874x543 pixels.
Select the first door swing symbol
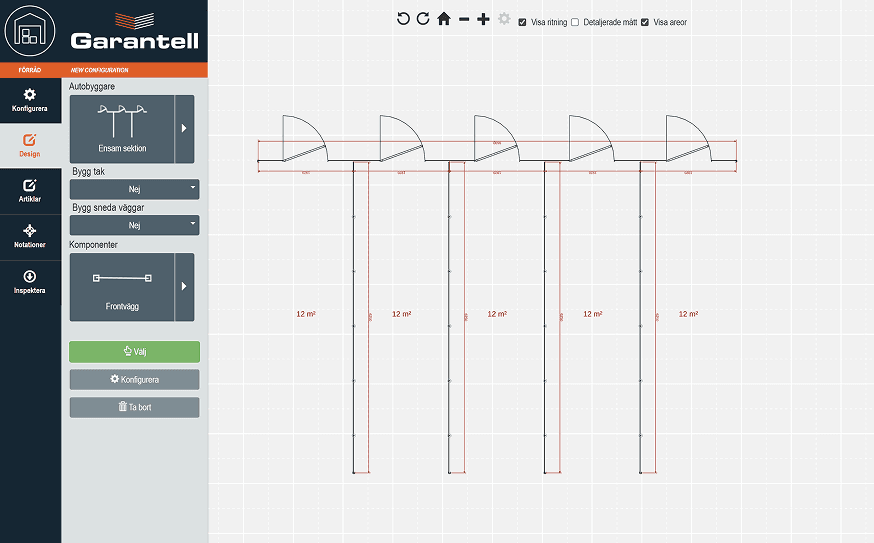(x=304, y=138)
